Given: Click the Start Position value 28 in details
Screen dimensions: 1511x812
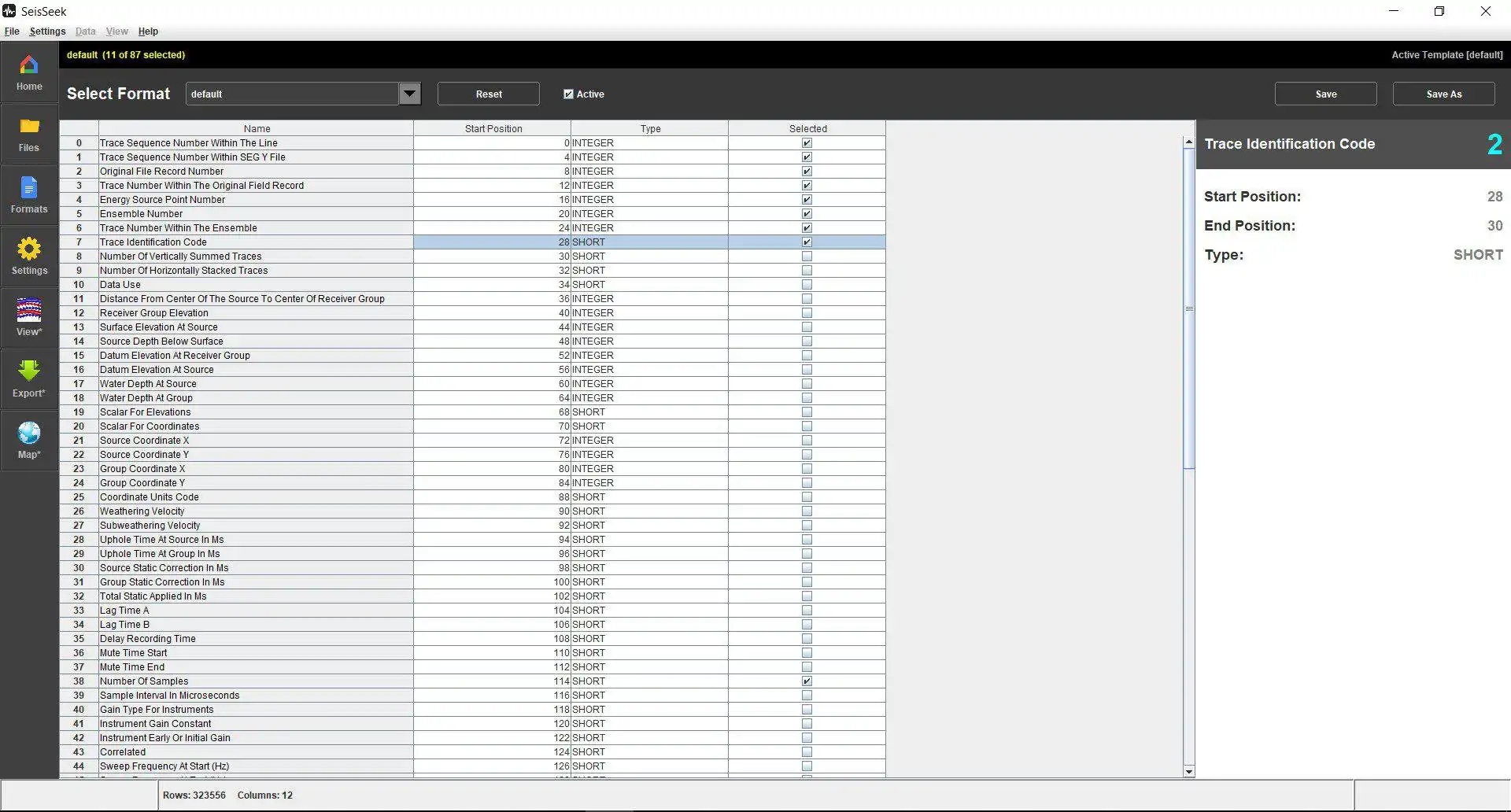Looking at the screenshot, I should [x=1494, y=197].
